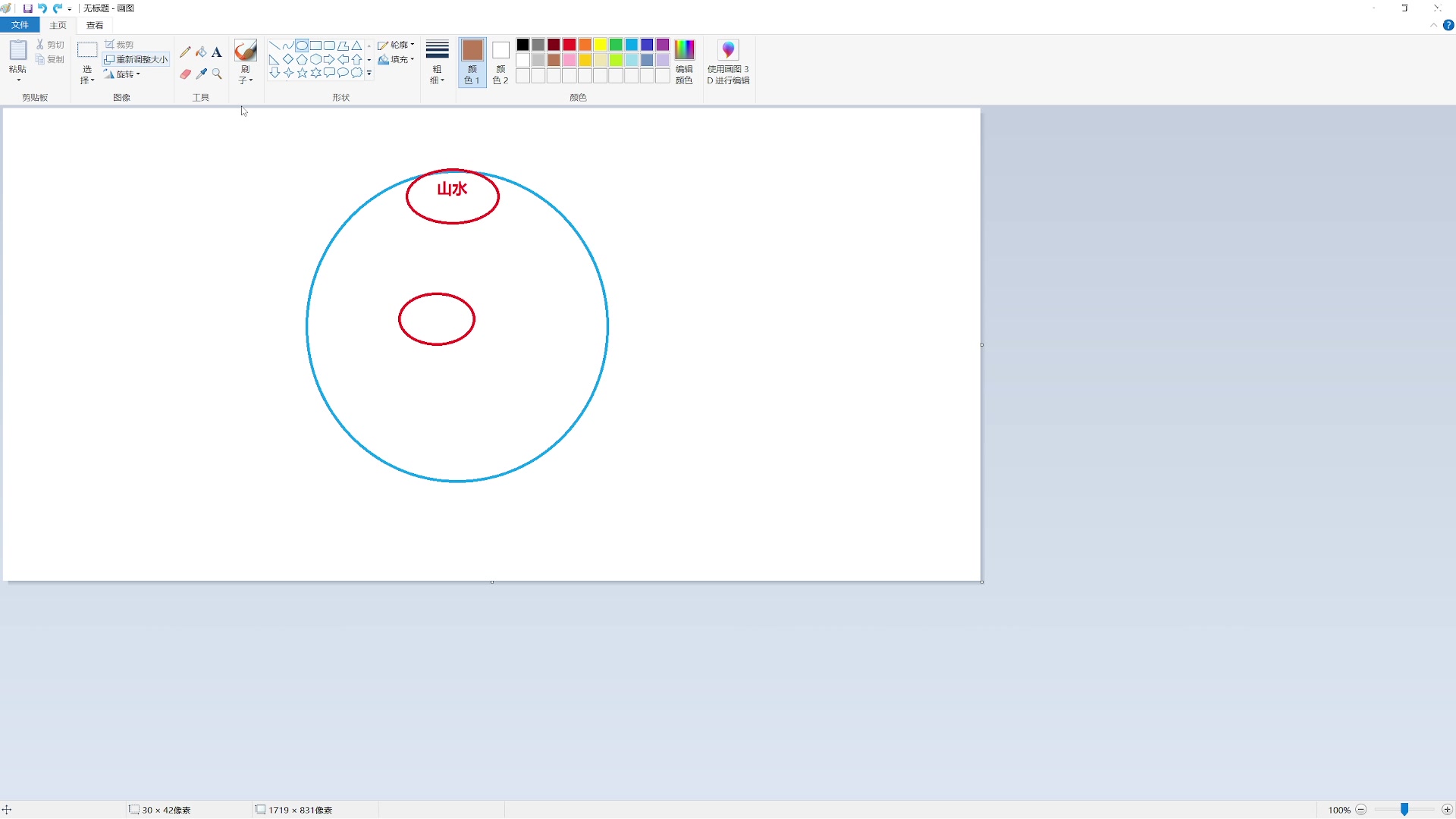
Task: Open Customize Quick Access Toolbar dropdown
Action: (x=70, y=9)
